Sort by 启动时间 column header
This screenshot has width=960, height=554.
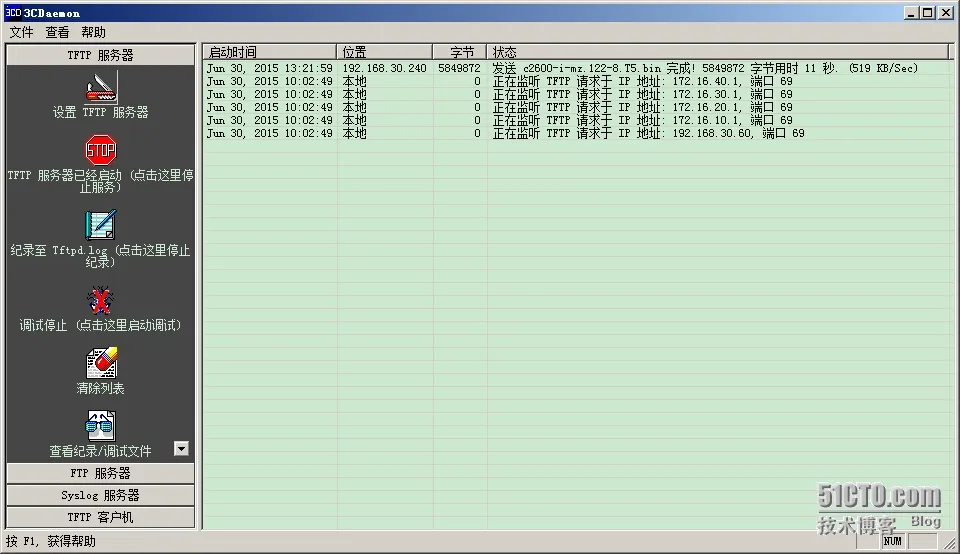coord(269,52)
